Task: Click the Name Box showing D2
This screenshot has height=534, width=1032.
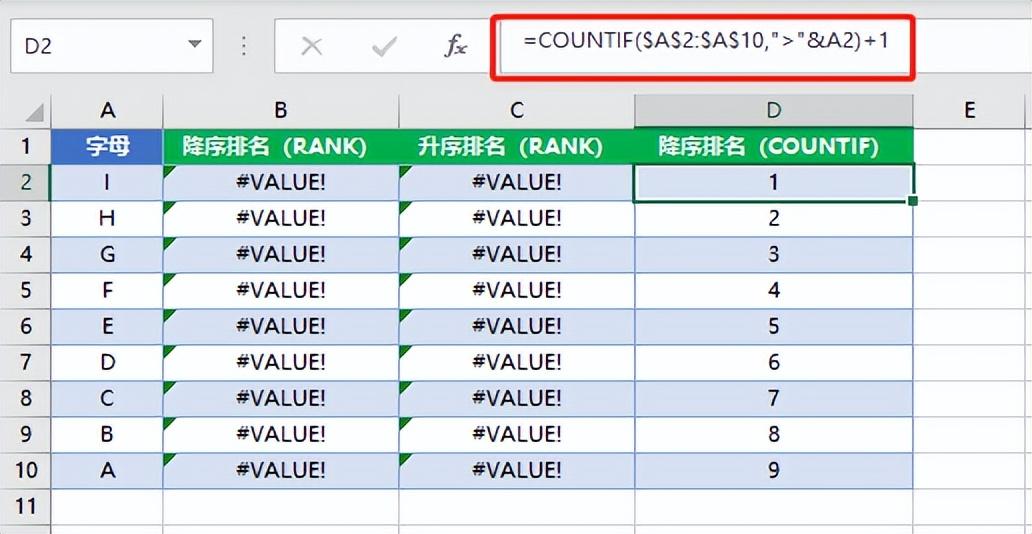Action: tap(111, 45)
